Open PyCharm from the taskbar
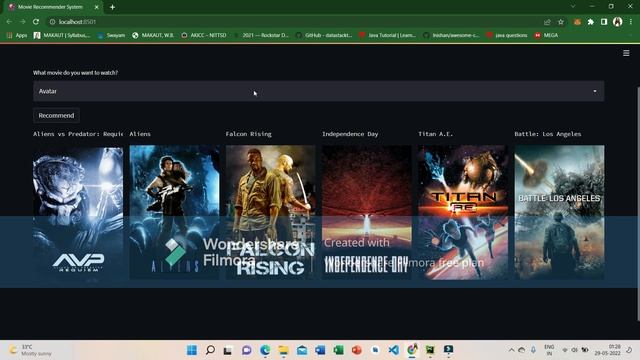640x360 pixels. [x=430, y=350]
